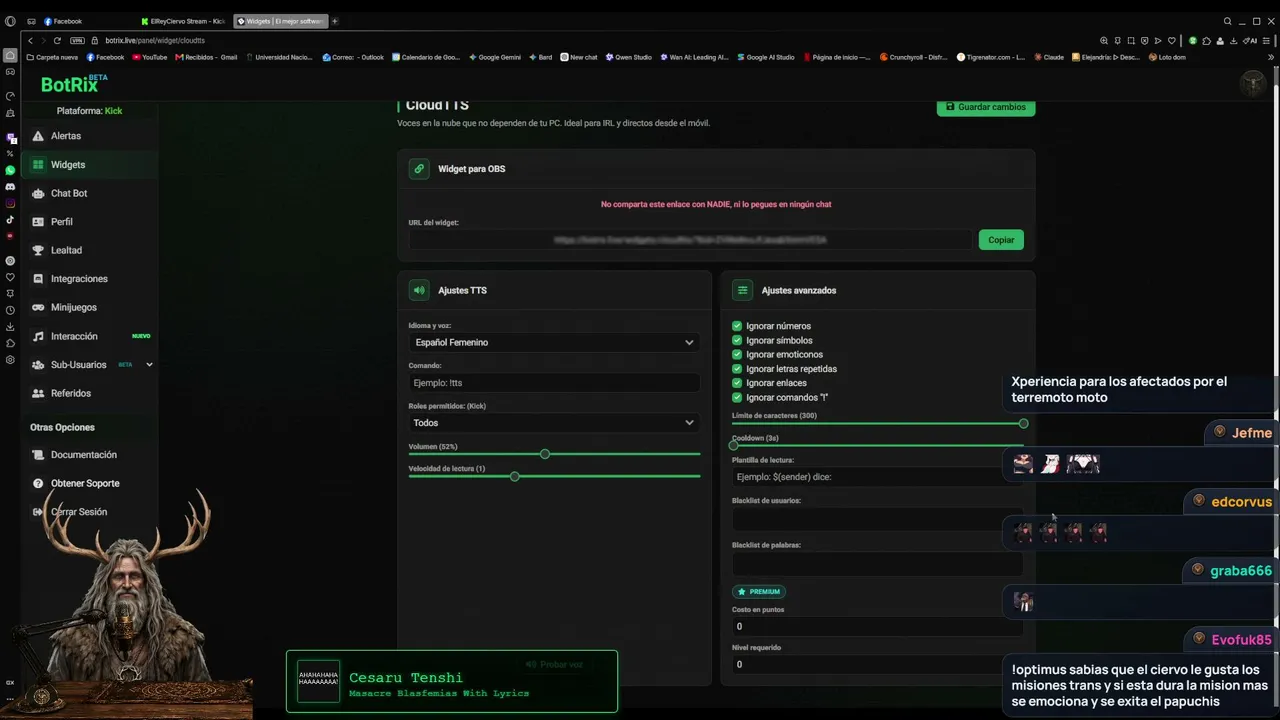Toggle Ignorar símbolos checkbox
The height and width of the screenshot is (720, 1280).
(x=737, y=340)
